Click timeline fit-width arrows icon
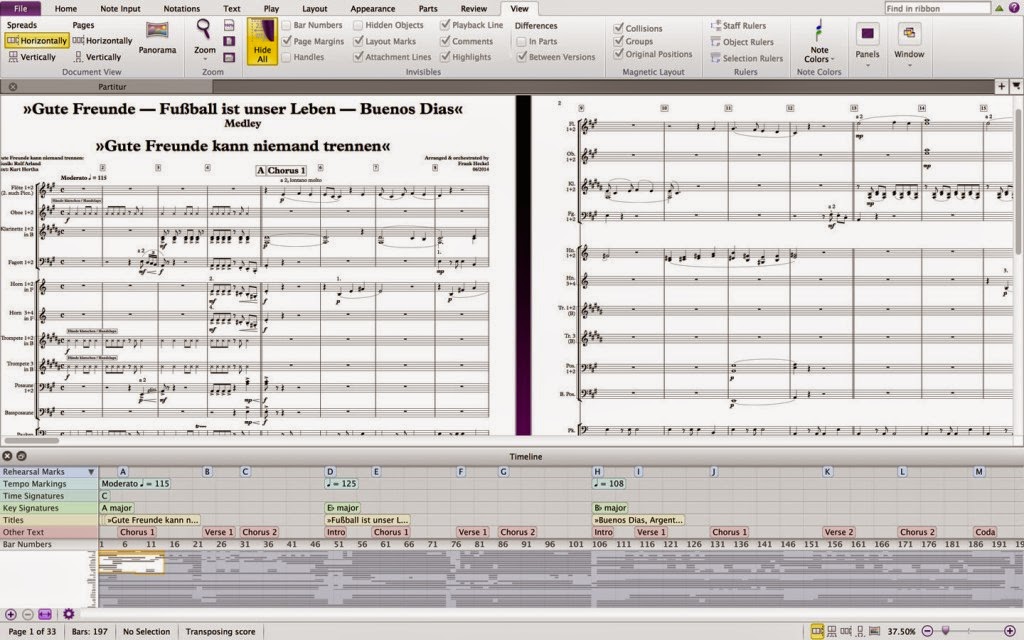The height and width of the screenshot is (640, 1024). (x=44, y=615)
